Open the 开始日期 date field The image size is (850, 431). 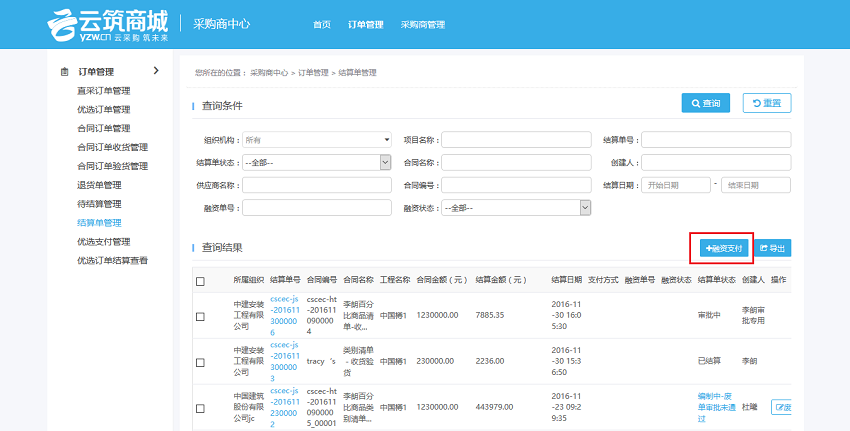pyautogui.click(x=675, y=185)
